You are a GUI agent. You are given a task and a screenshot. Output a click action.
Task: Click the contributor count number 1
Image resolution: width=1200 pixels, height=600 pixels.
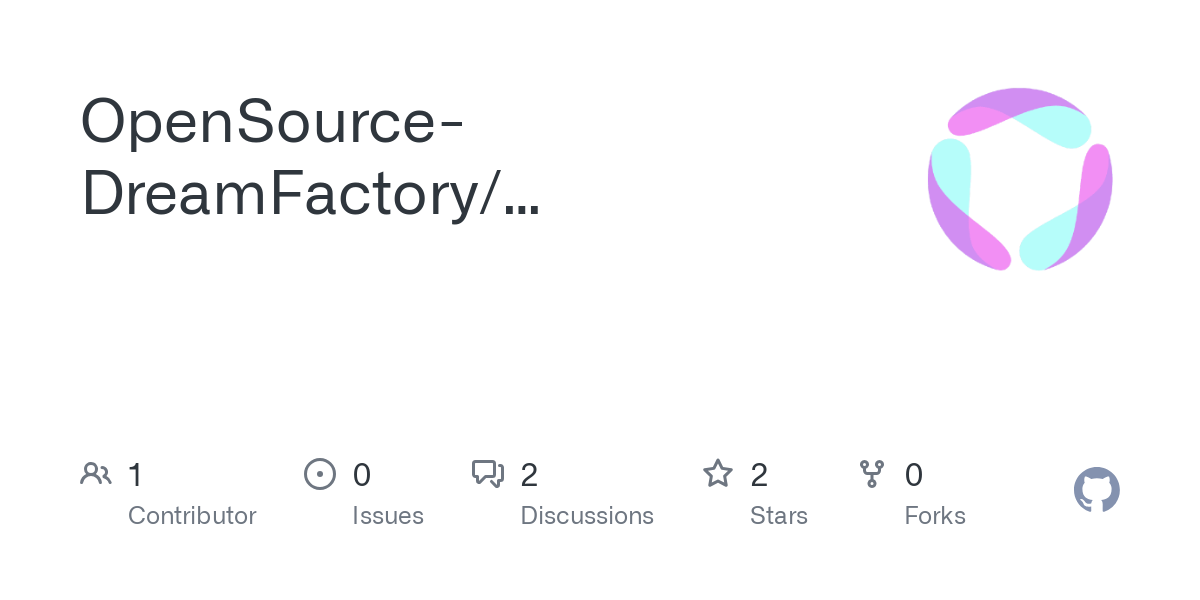pos(135,475)
